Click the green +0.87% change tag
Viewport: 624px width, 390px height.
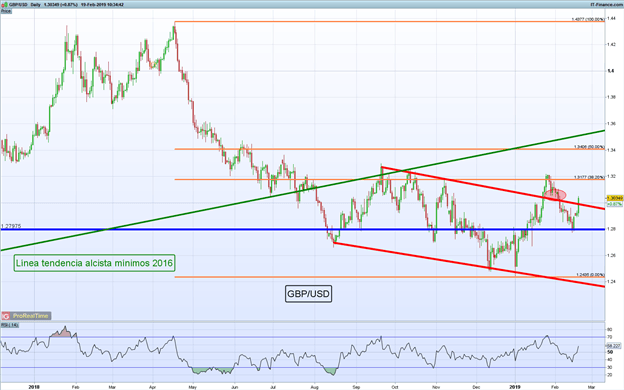(x=614, y=204)
